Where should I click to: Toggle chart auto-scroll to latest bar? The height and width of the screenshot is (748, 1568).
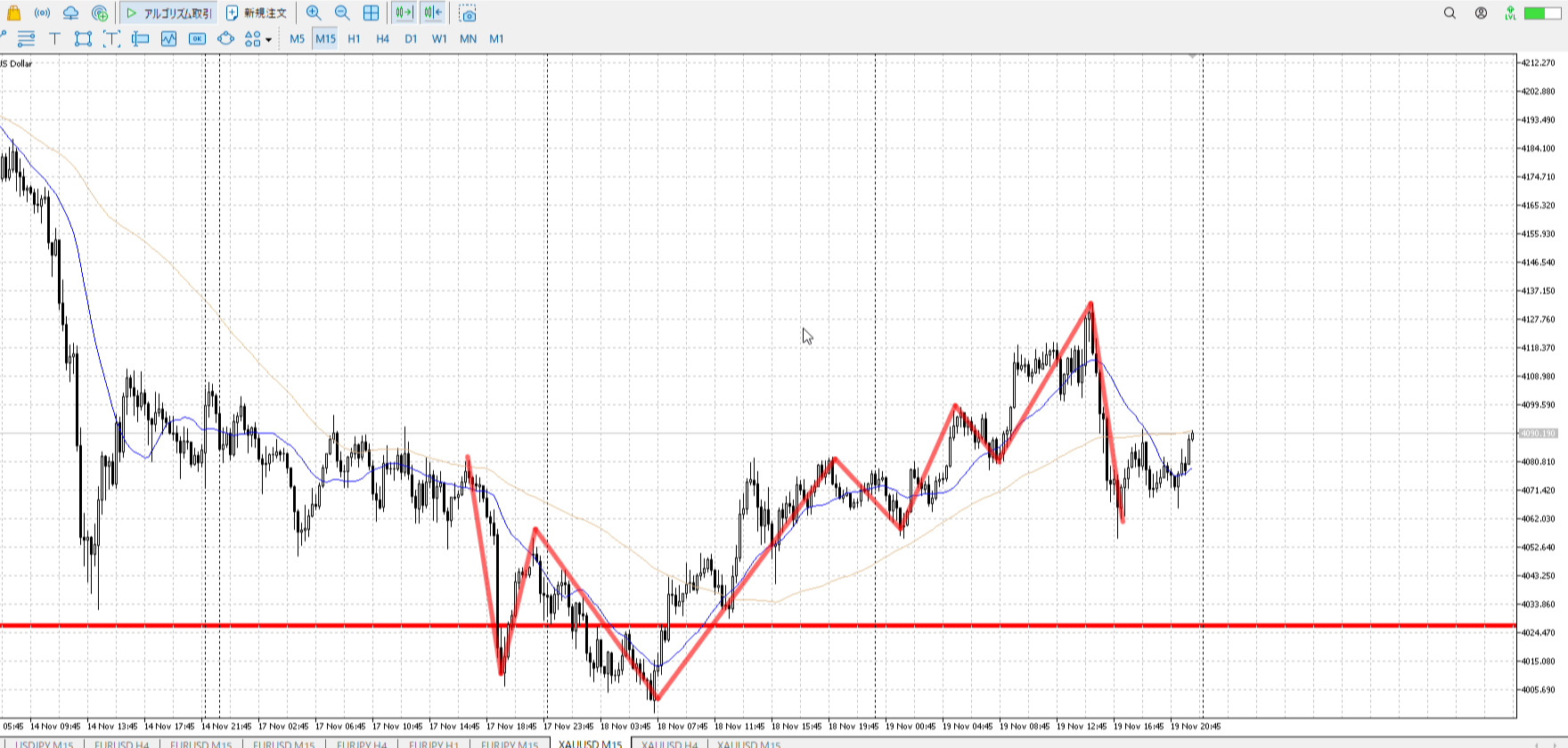pyautogui.click(x=404, y=13)
